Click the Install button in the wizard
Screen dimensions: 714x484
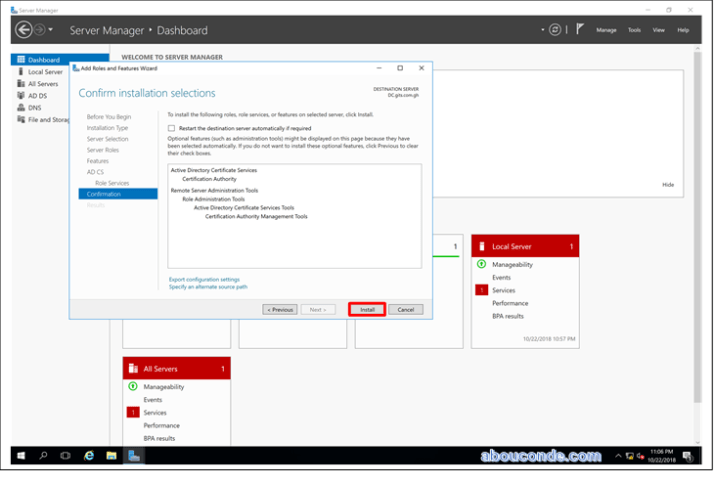pyautogui.click(x=367, y=310)
